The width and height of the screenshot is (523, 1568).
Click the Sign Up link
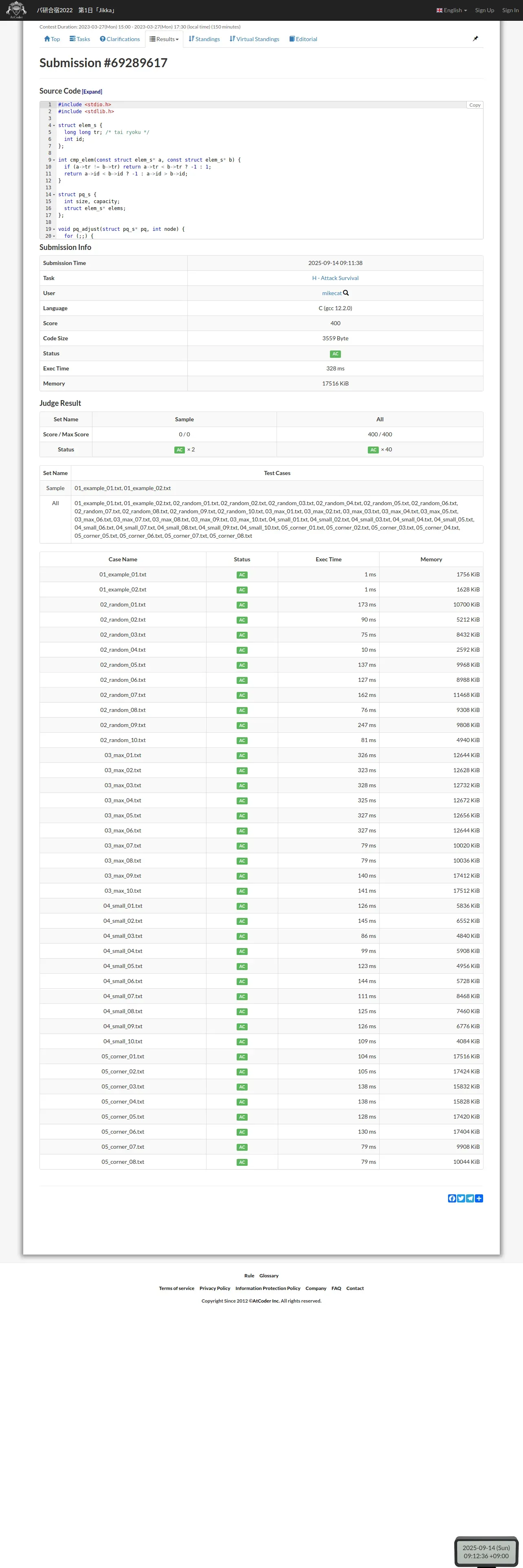pos(484,10)
